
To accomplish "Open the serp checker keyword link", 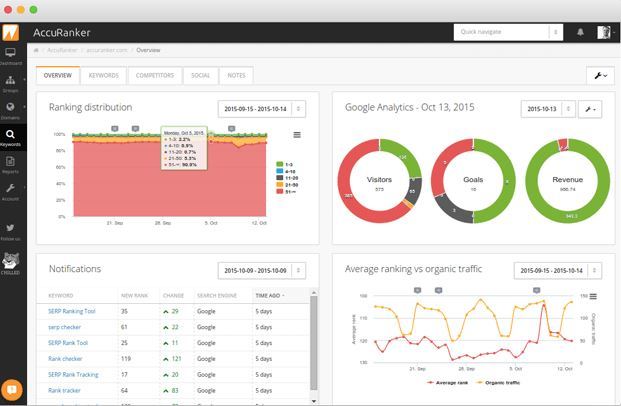I will (x=64, y=327).
